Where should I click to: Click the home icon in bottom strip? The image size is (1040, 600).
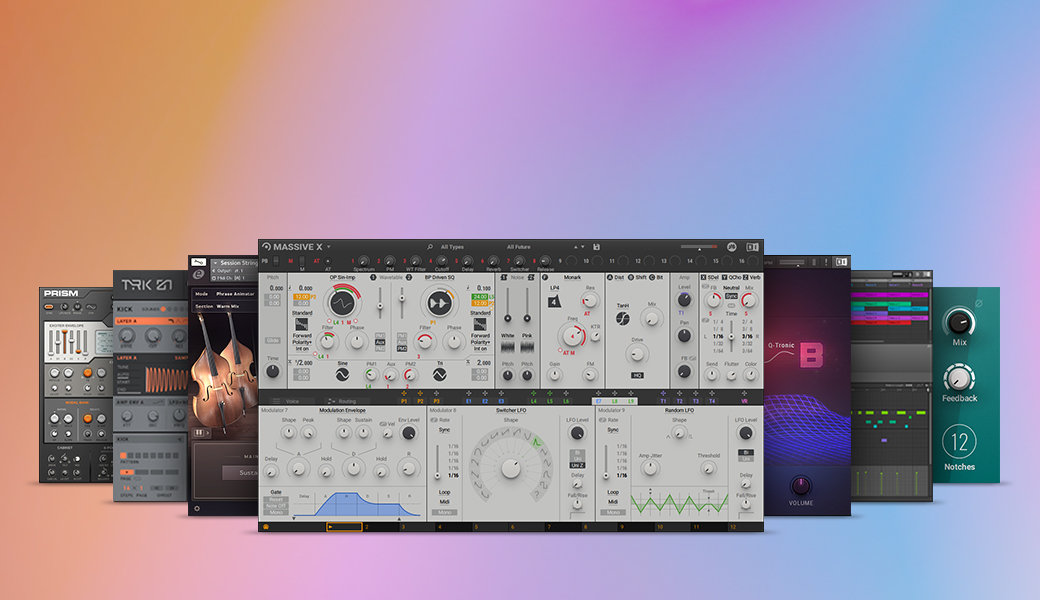pos(266,526)
